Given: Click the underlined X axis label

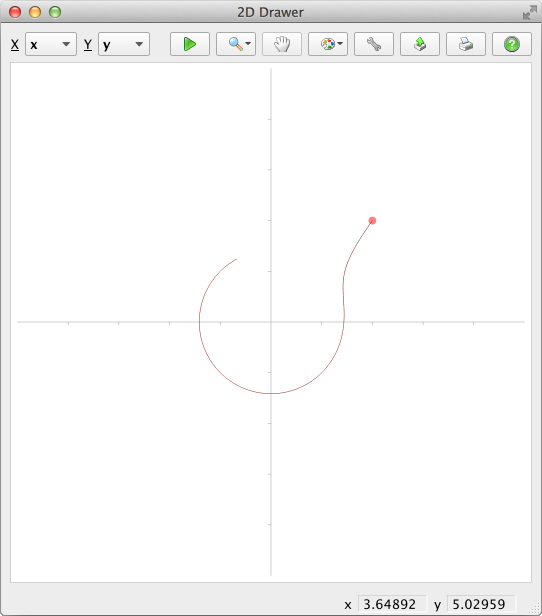Looking at the screenshot, I should coord(15,44).
